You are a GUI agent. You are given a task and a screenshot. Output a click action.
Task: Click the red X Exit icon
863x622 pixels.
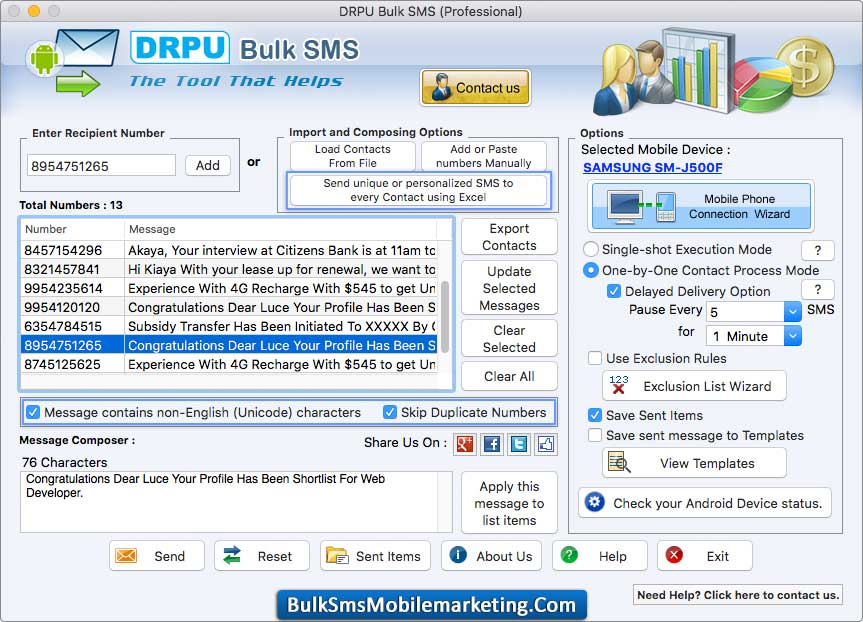(x=674, y=555)
